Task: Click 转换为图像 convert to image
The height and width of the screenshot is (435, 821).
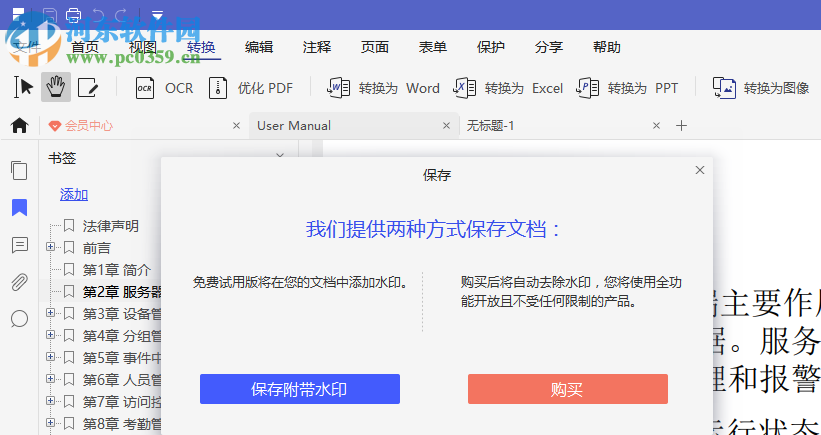Action: (x=761, y=88)
